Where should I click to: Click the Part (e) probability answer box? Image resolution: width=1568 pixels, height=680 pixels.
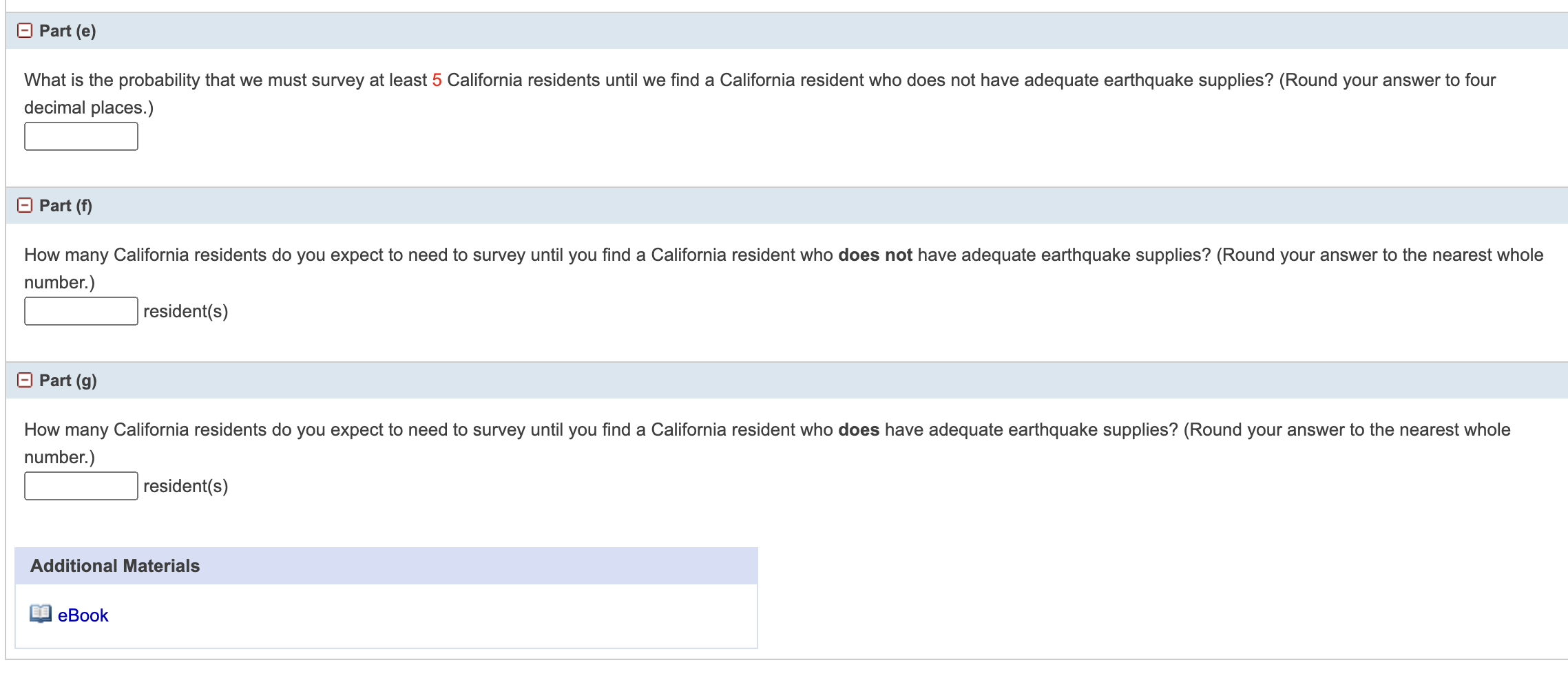tap(81, 136)
